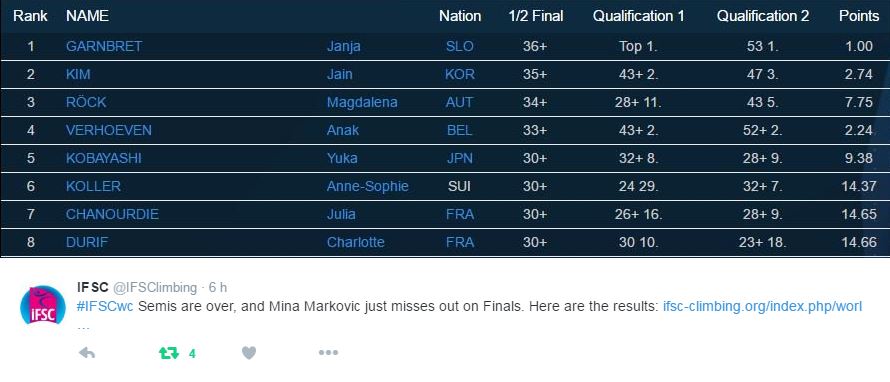Select the @IFSCClimbing handle
The width and height of the screenshot is (890, 382).
point(155,288)
